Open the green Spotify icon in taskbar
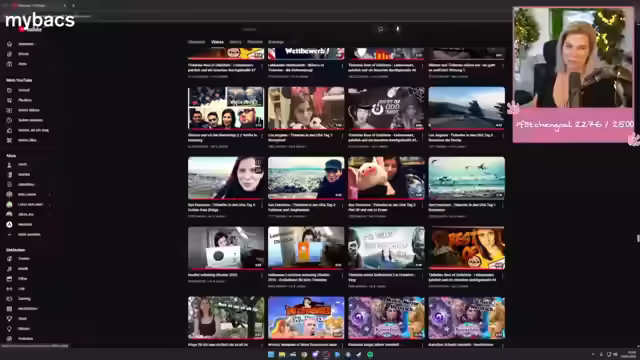Image resolution: width=640 pixels, height=360 pixels. pos(370,355)
